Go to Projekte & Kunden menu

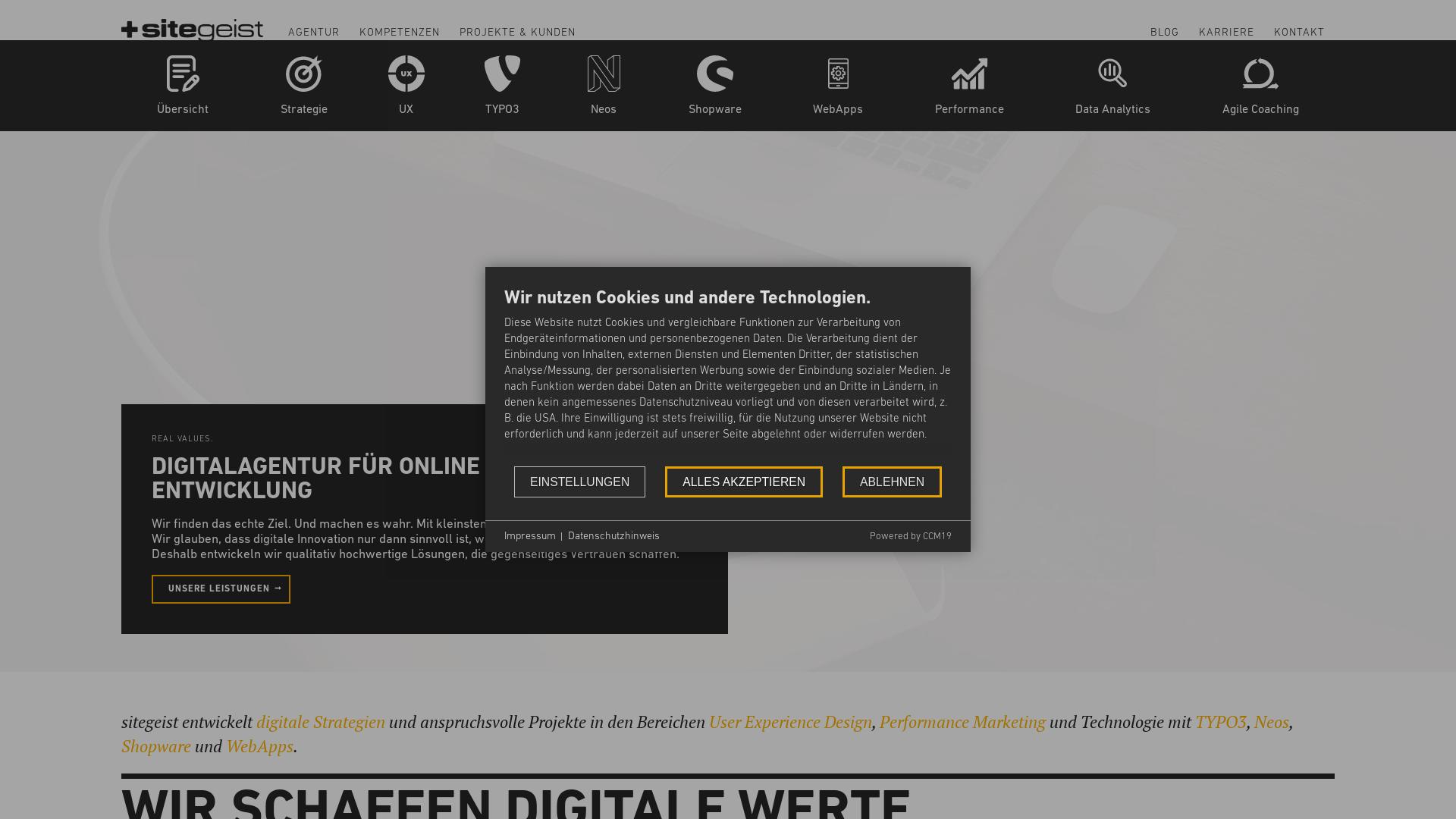click(x=517, y=33)
